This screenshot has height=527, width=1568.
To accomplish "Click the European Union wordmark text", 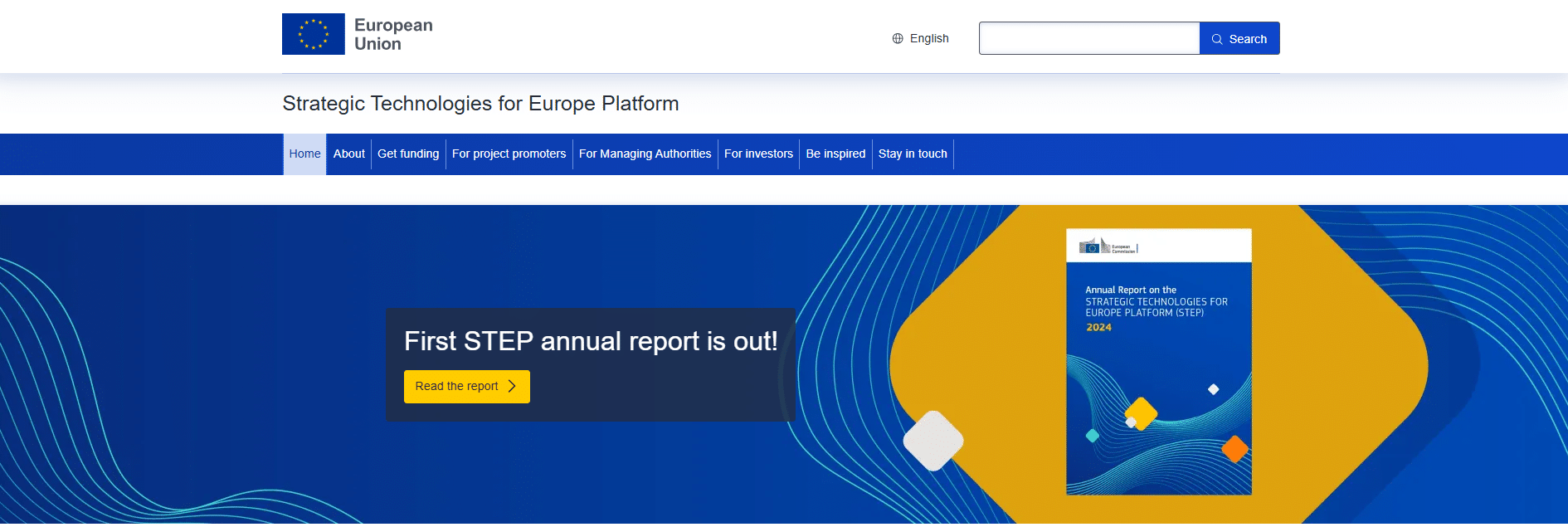I will [393, 34].
